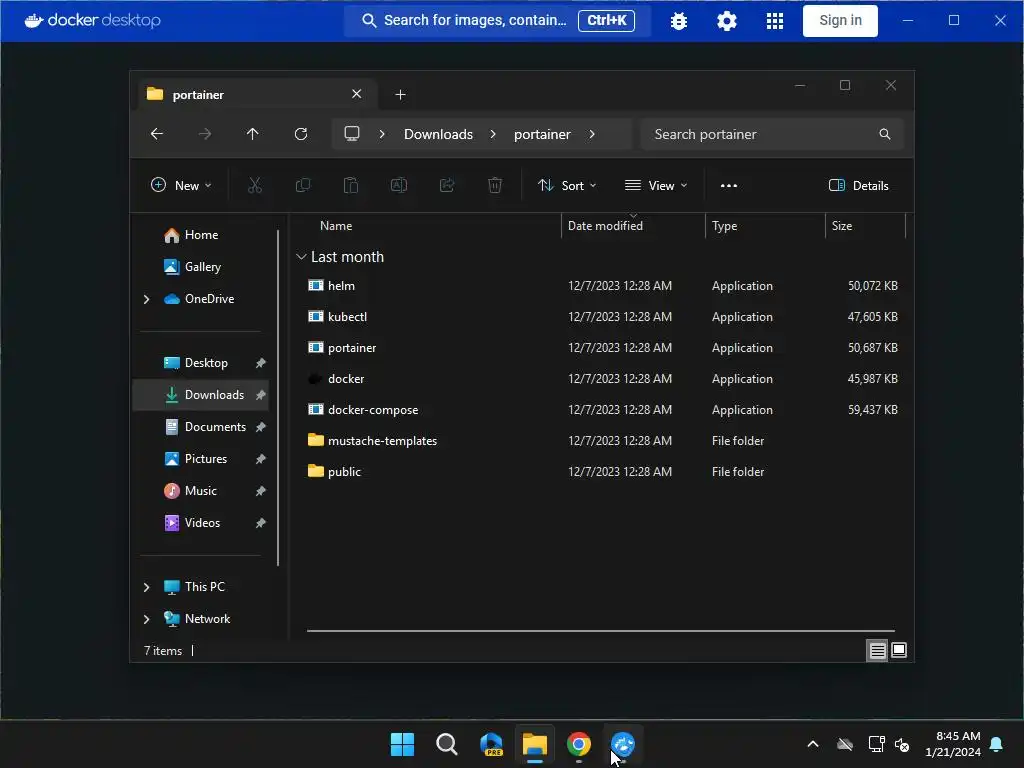Open Documents in quick access
This screenshot has width=1024, height=768.
[200, 426]
